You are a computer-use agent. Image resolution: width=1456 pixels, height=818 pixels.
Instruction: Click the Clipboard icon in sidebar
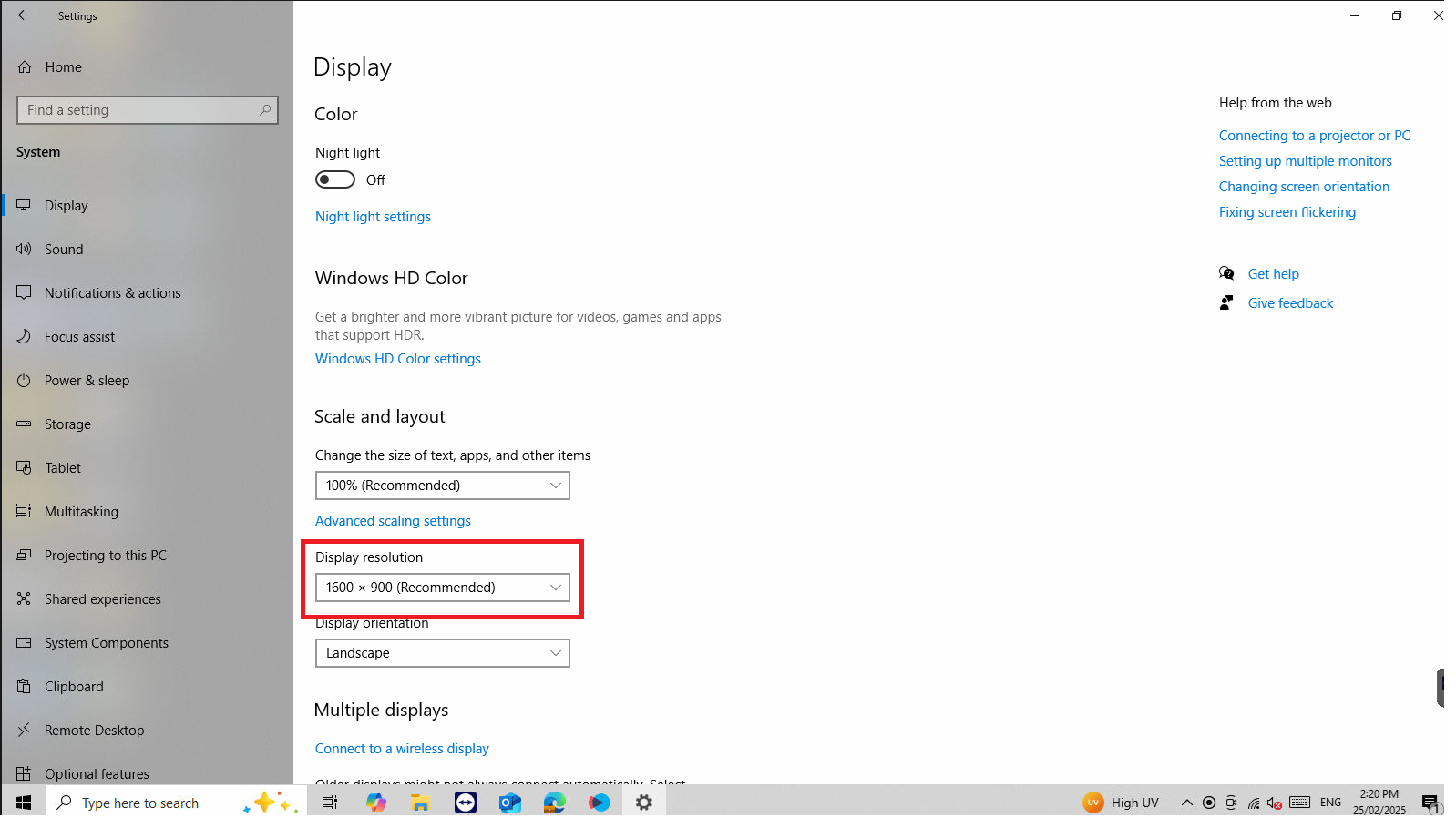(24, 687)
